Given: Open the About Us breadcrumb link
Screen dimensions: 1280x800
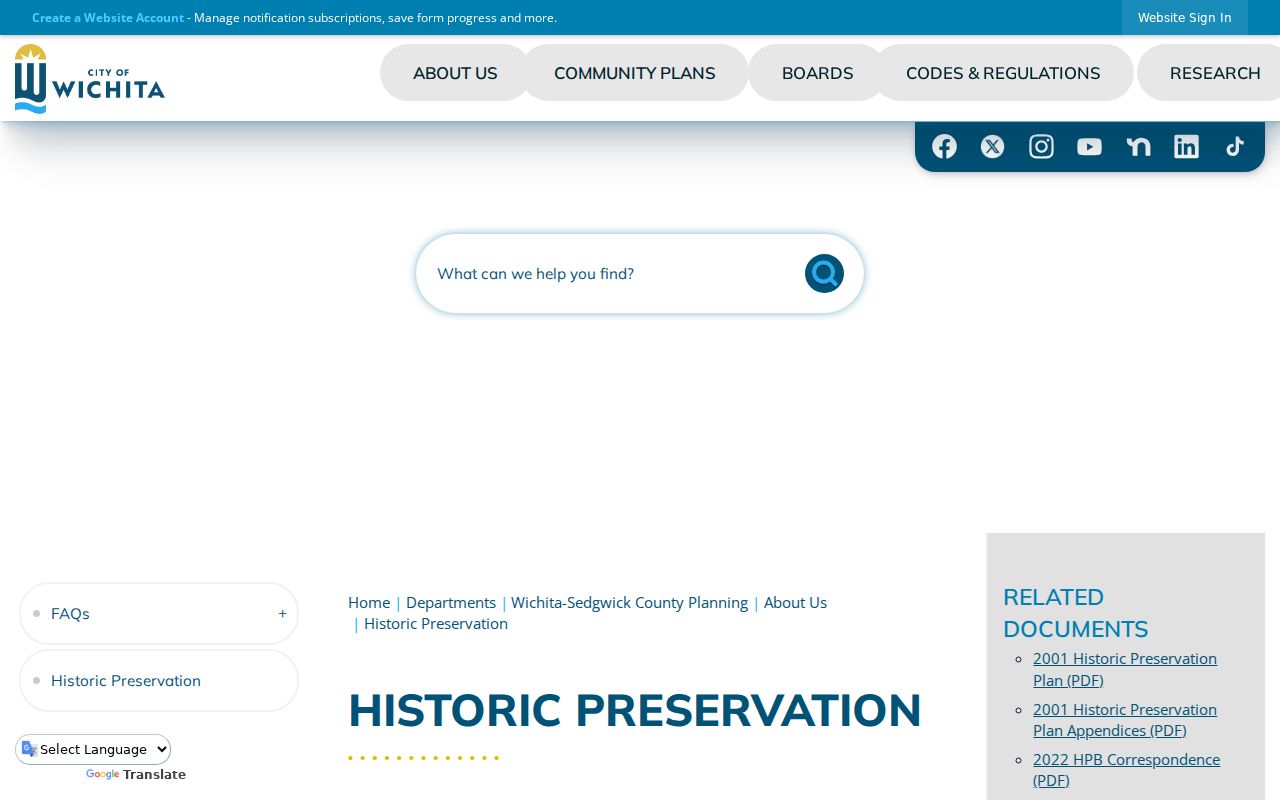Looking at the screenshot, I should click(x=795, y=602).
